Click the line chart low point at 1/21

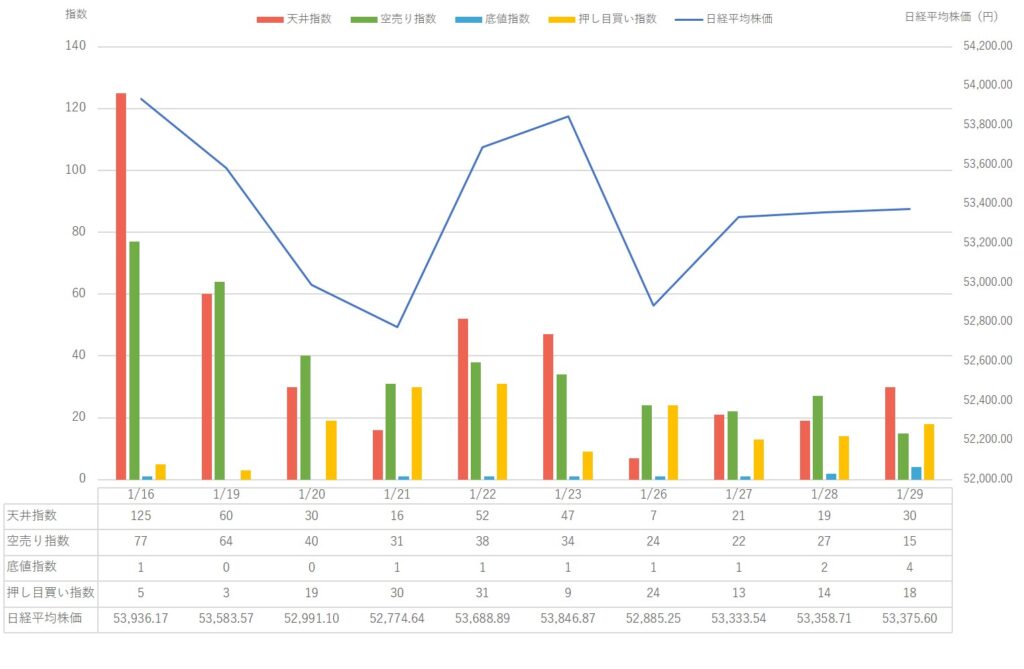click(397, 327)
